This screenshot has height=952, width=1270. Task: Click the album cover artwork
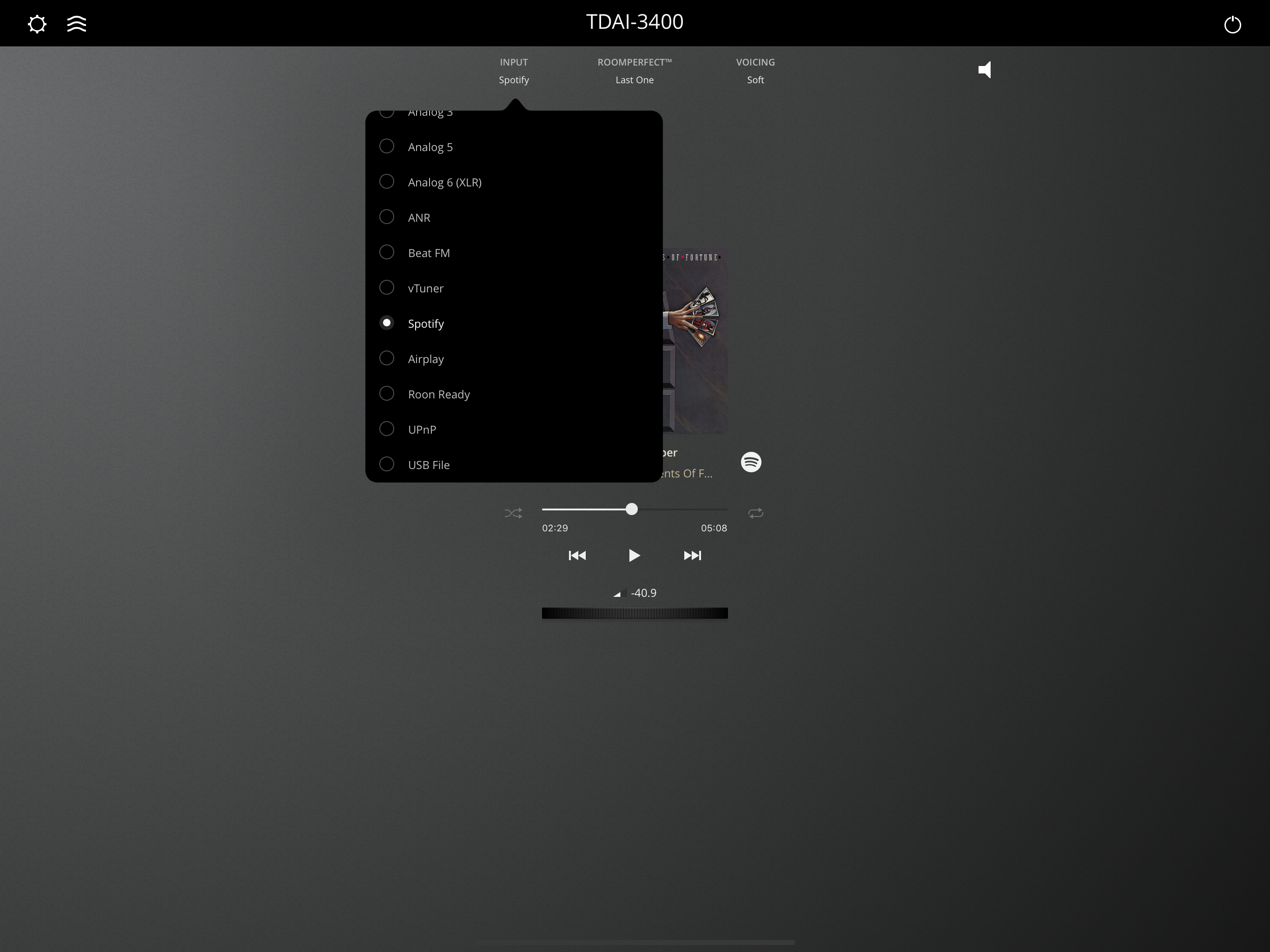tap(695, 341)
